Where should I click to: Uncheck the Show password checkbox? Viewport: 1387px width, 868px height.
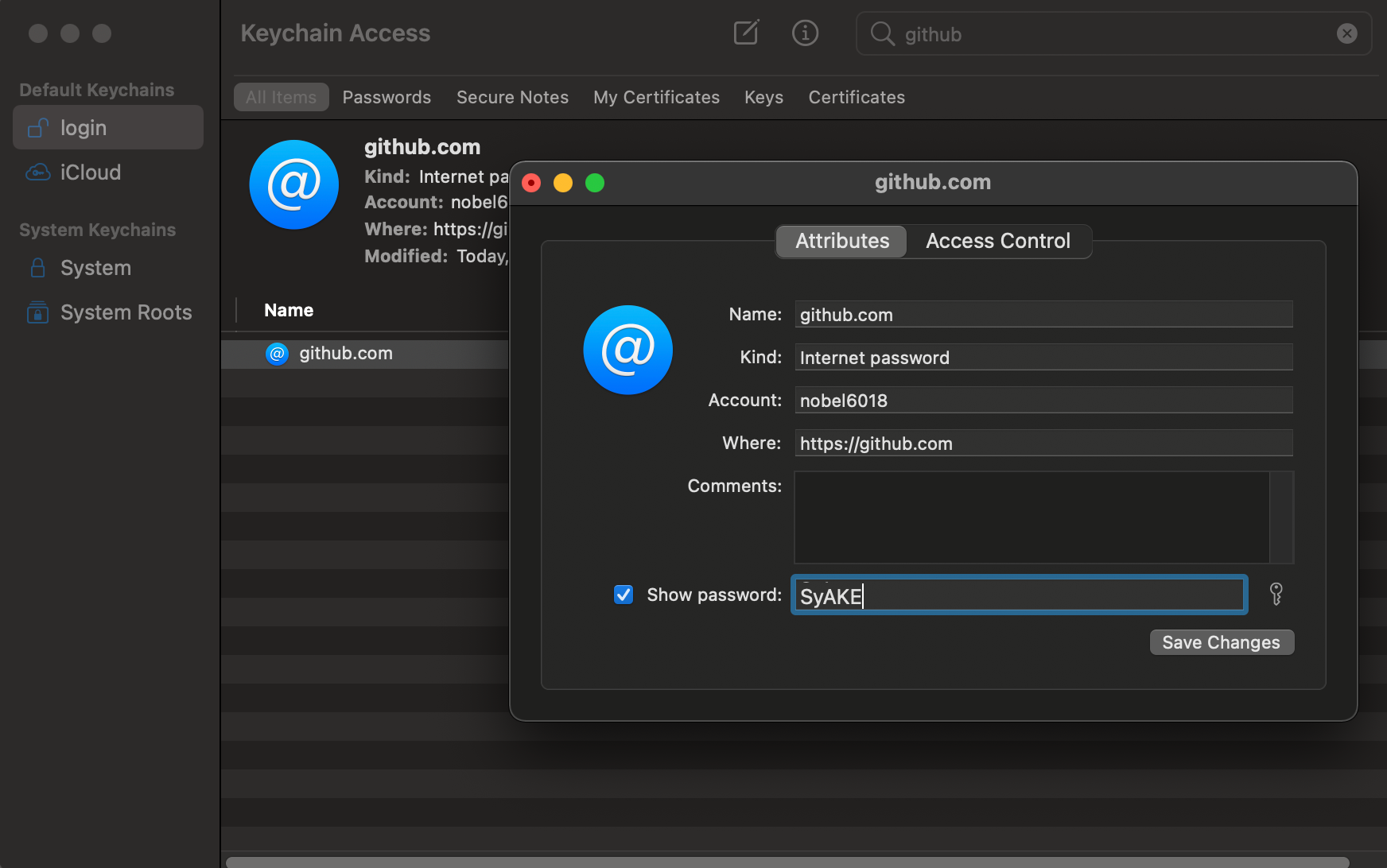[624, 595]
